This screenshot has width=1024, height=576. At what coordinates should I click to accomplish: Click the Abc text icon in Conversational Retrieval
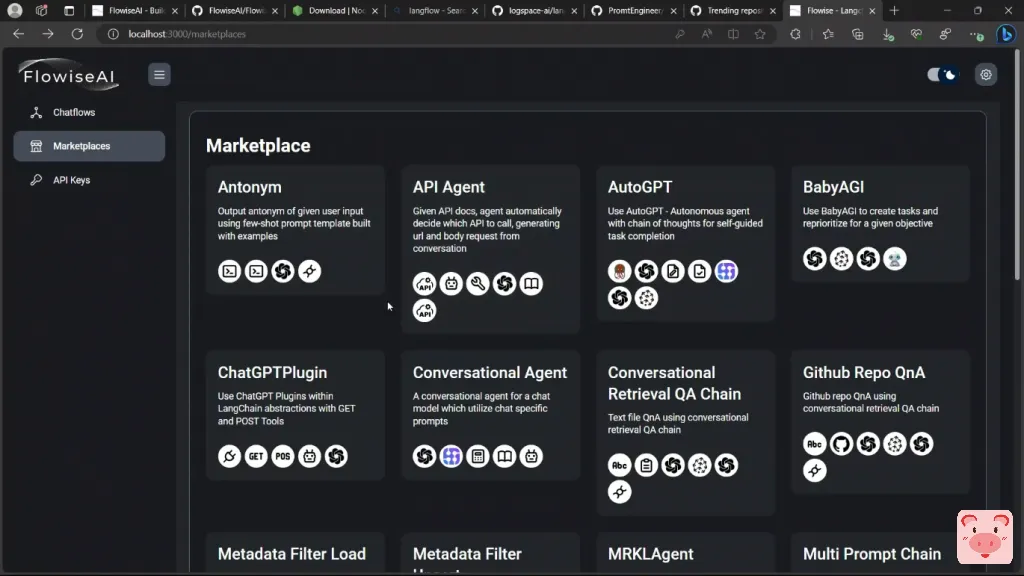(x=620, y=465)
